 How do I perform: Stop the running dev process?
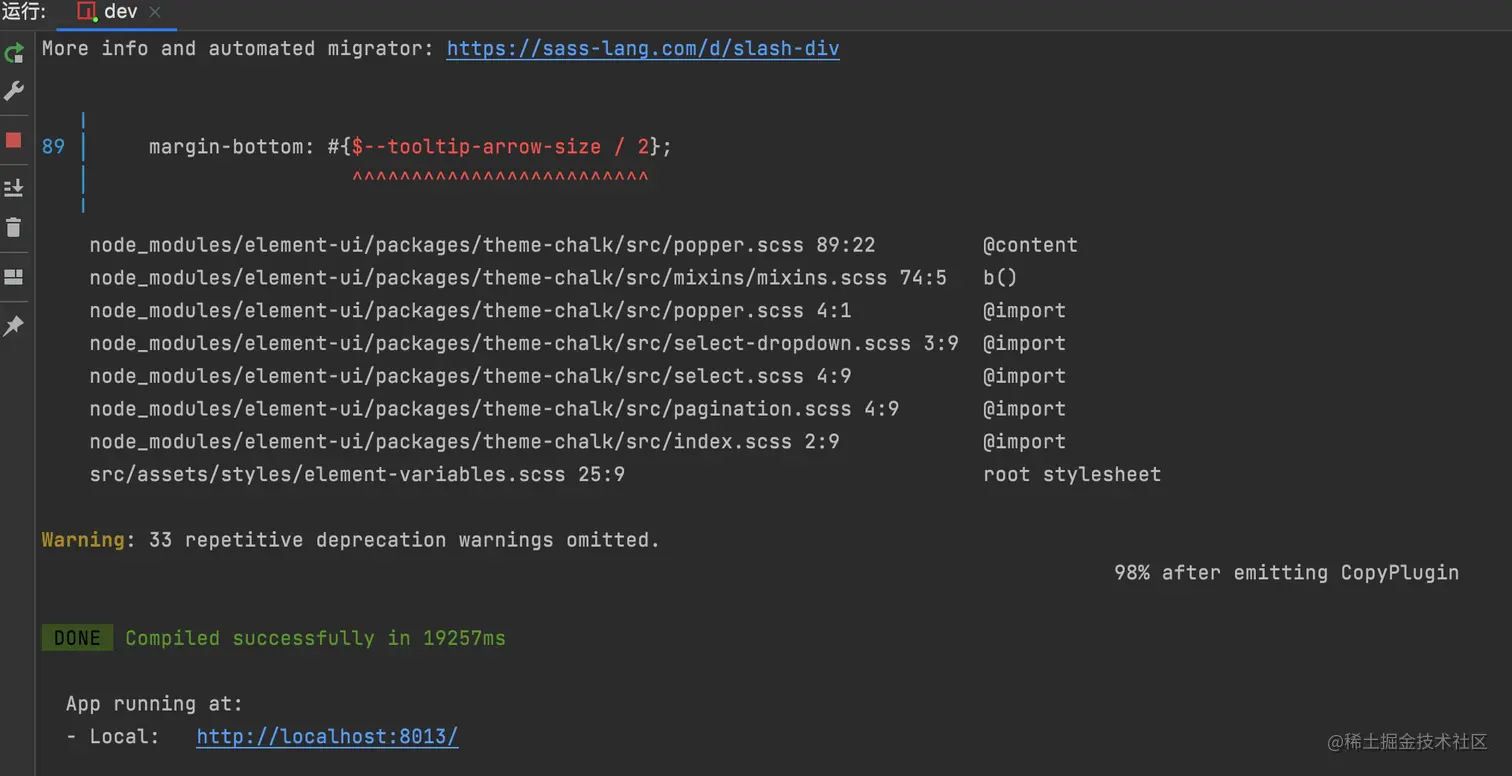pyautogui.click(x=14, y=141)
